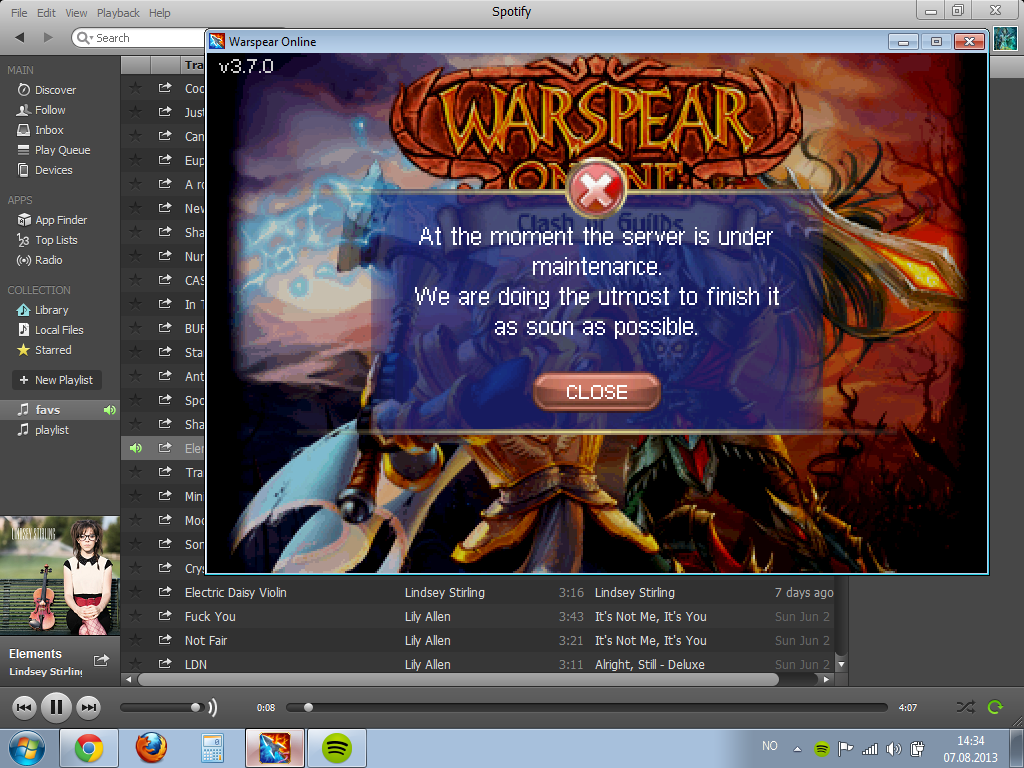Image resolution: width=1024 pixels, height=768 pixels.
Task: Open the Playback menu
Action: [x=118, y=12]
